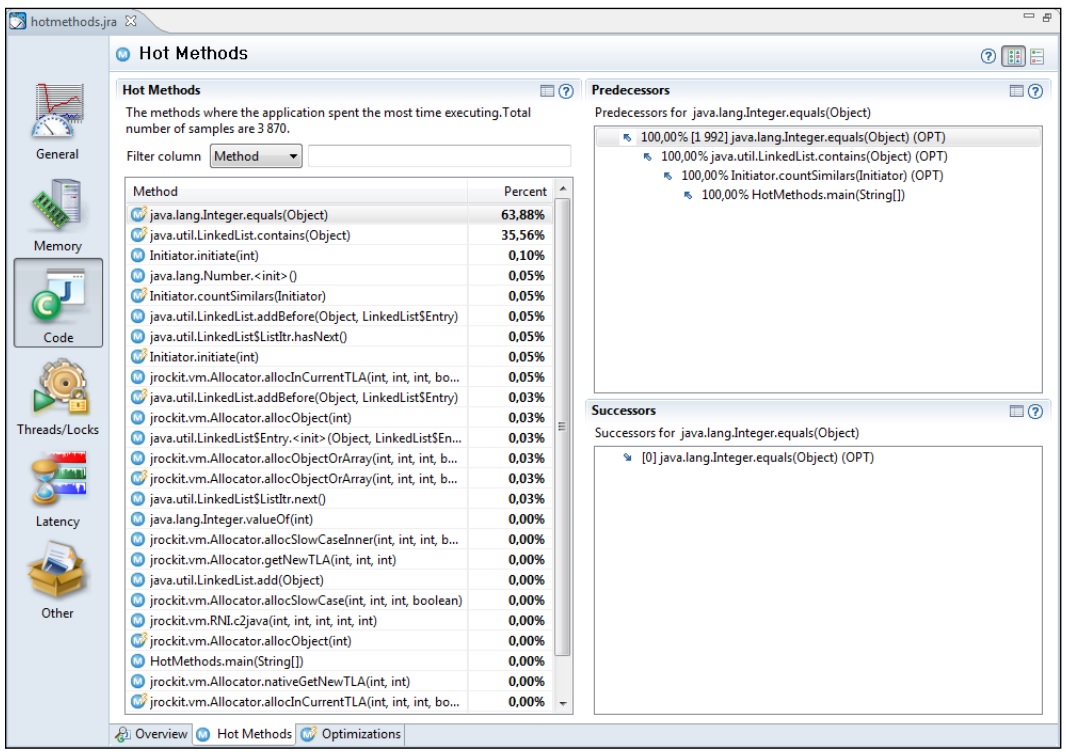Select jrockit.vm.Allocator.allocSlowCaseInner row

[339, 540]
